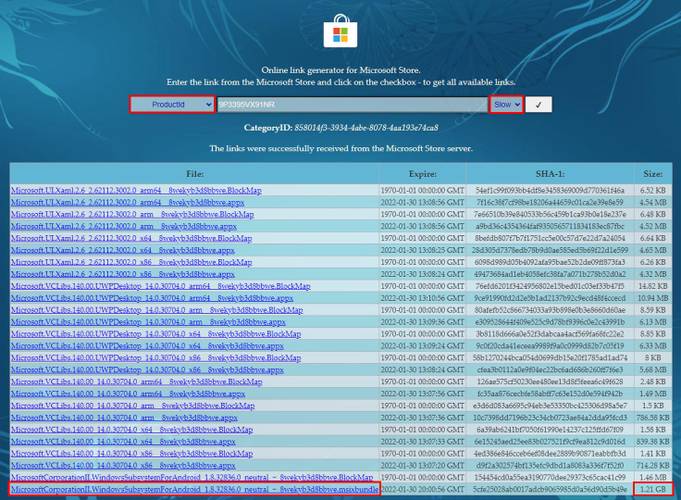Open VCLibs UWPDesktop arm BlockMap link
This screenshot has height=500, width=681.
pos(157,310)
